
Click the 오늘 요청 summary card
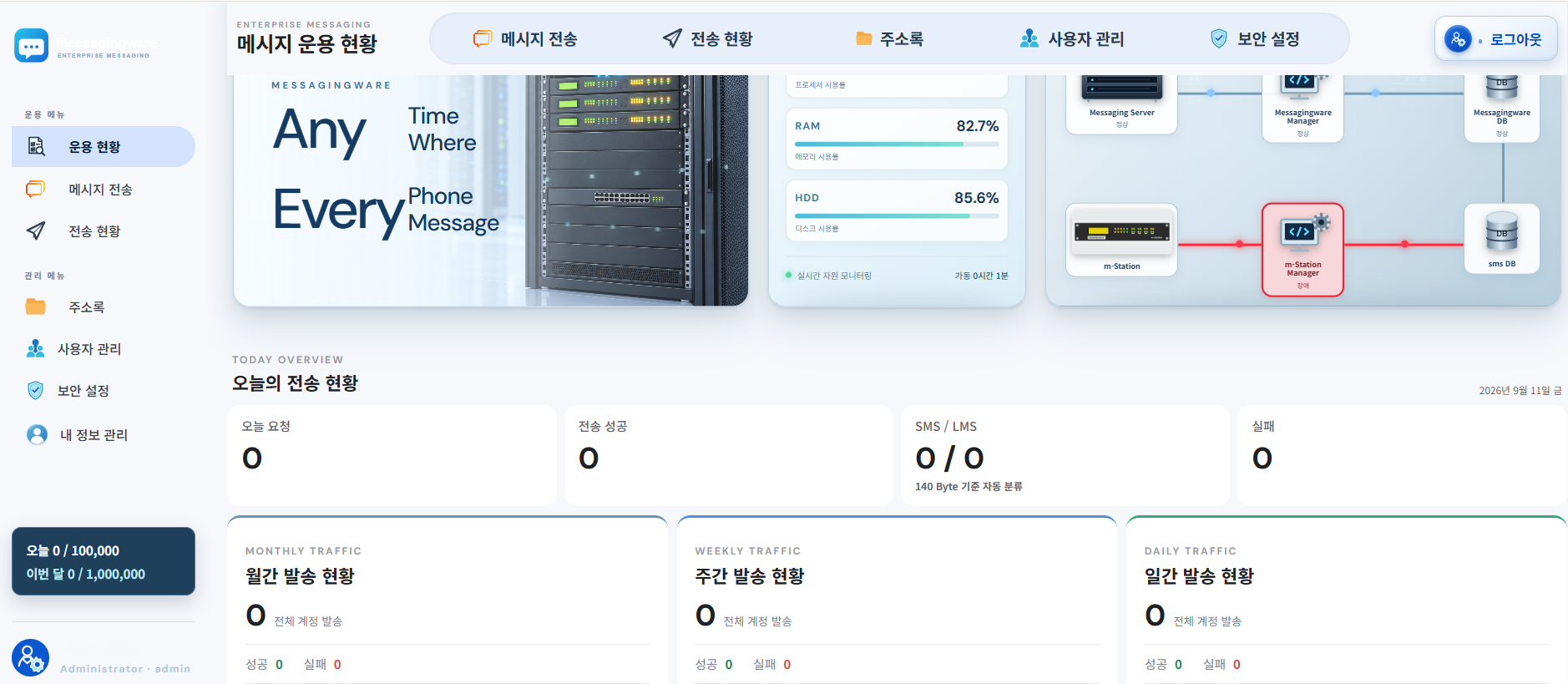392,455
